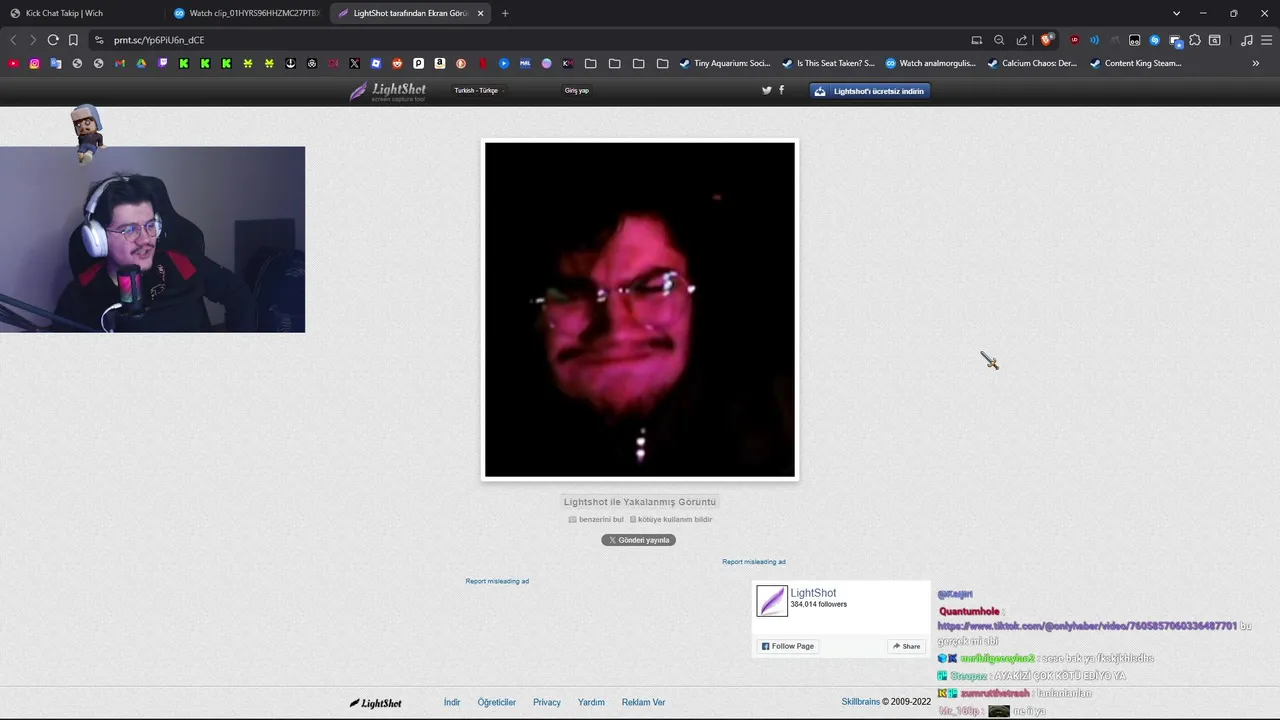Viewport: 1280px width, 720px height.
Task: Bookmark this page with the bookmark icon
Action: coord(73,40)
